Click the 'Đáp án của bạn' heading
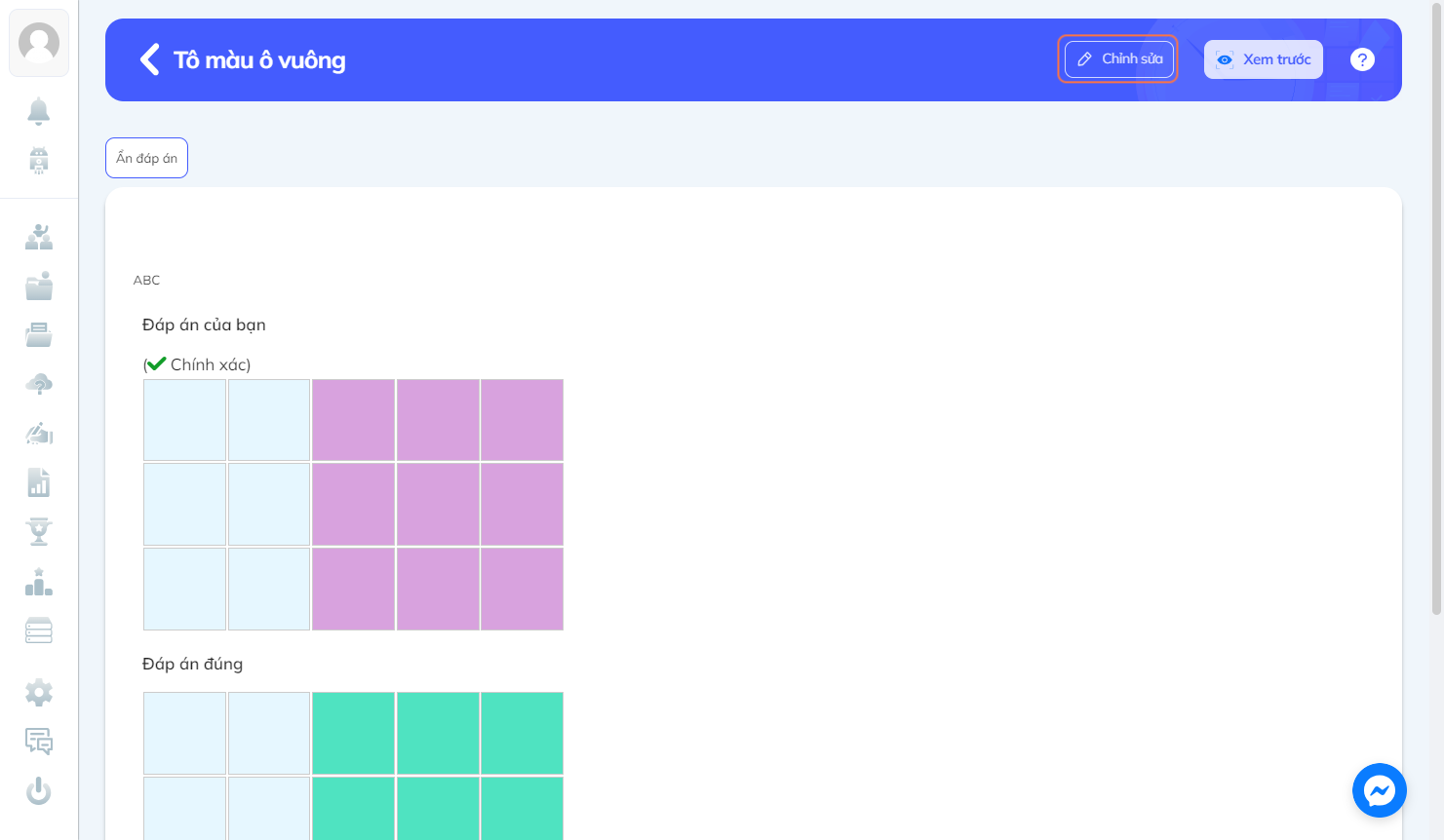Screen dimensions: 1444x840 pos(204,325)
